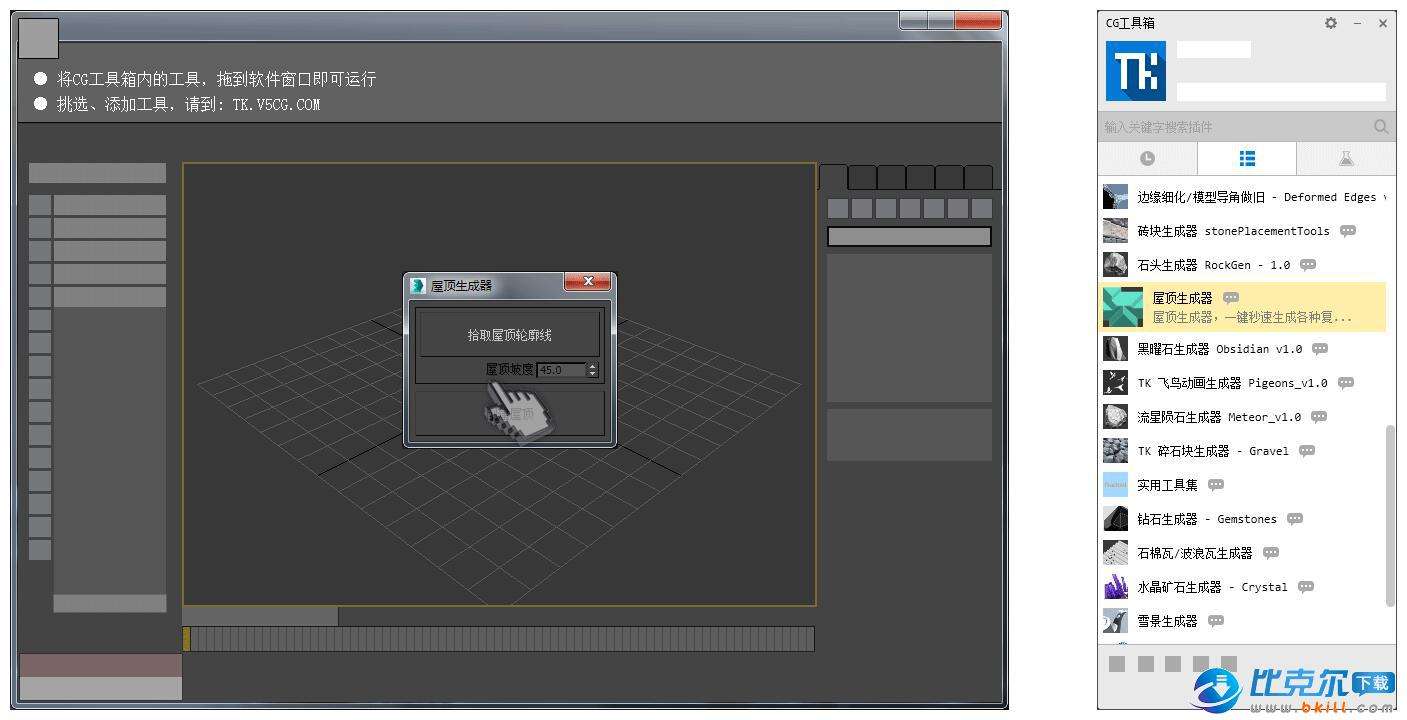
Task: Click the purple 水晶矿石生成器 Crystal thumbnail
Action: click(1115, 587)
